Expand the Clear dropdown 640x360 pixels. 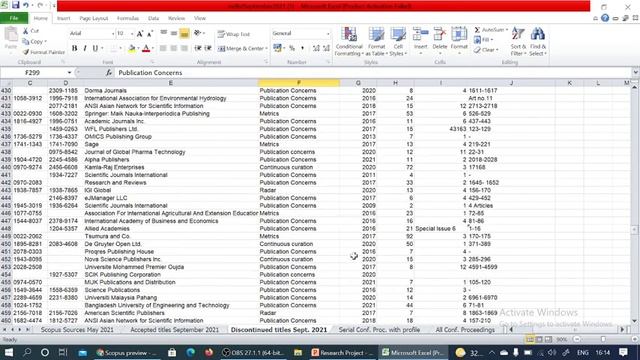click(x=497, y=50)
